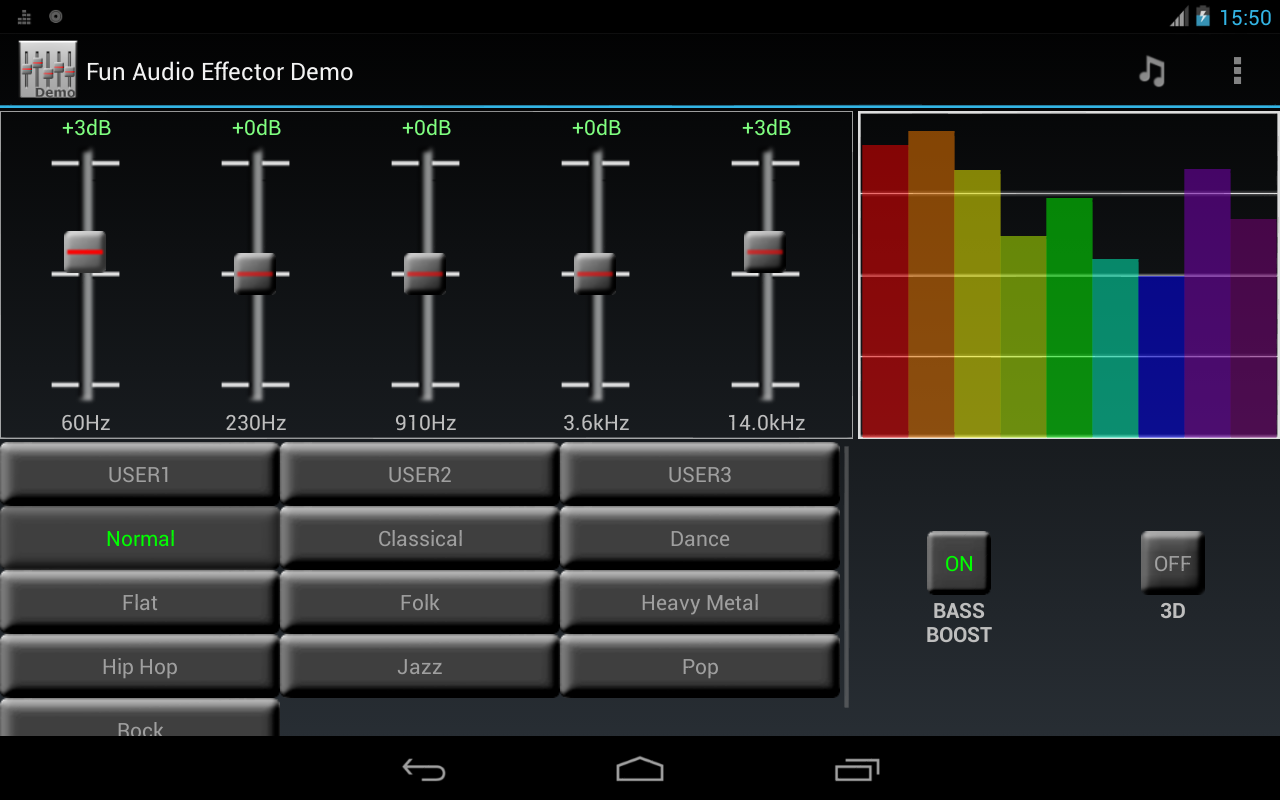Tap the equalizer notification icon in status bar

25,17
